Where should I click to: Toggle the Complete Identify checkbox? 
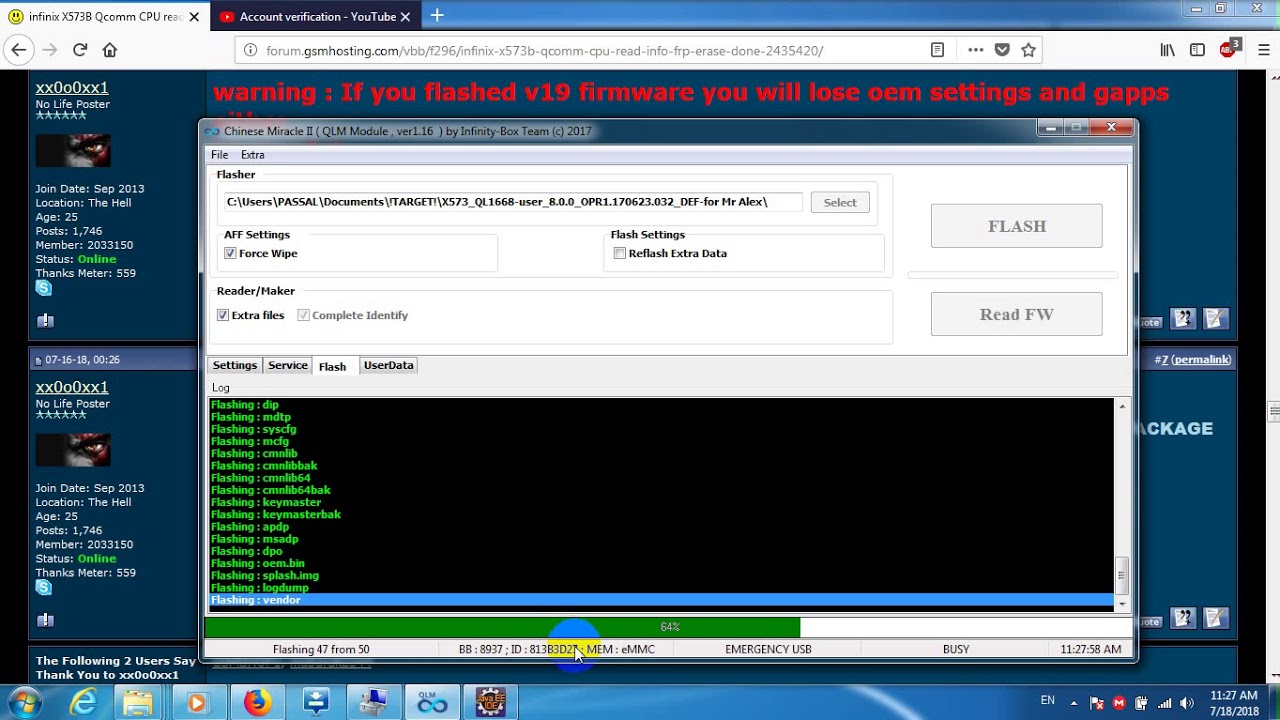pos(303,315)
